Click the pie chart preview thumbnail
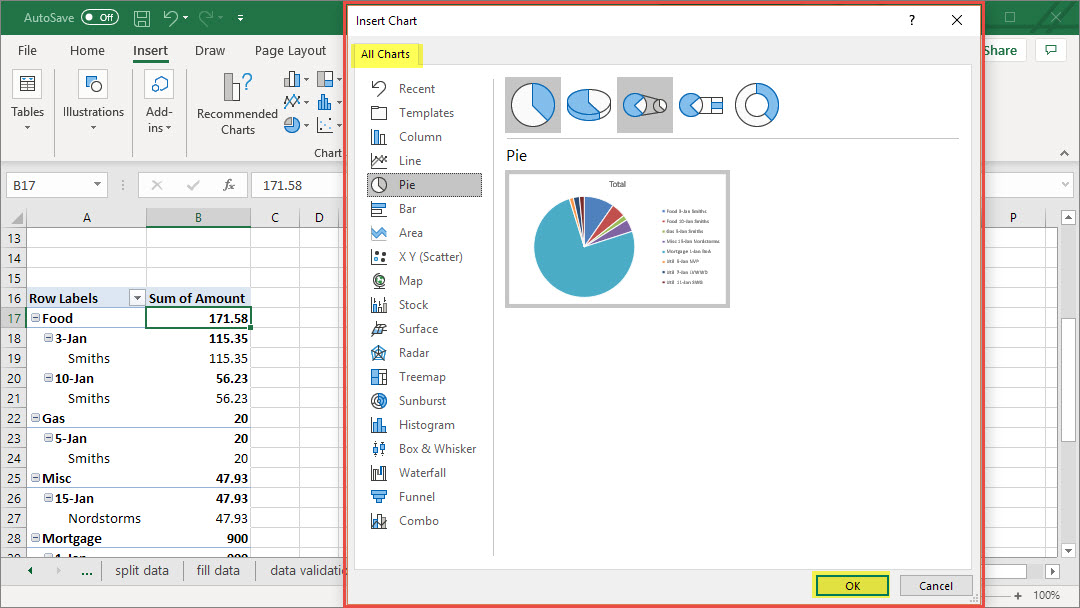Viewport: 1080px width, 608px height. click(617, 239)
